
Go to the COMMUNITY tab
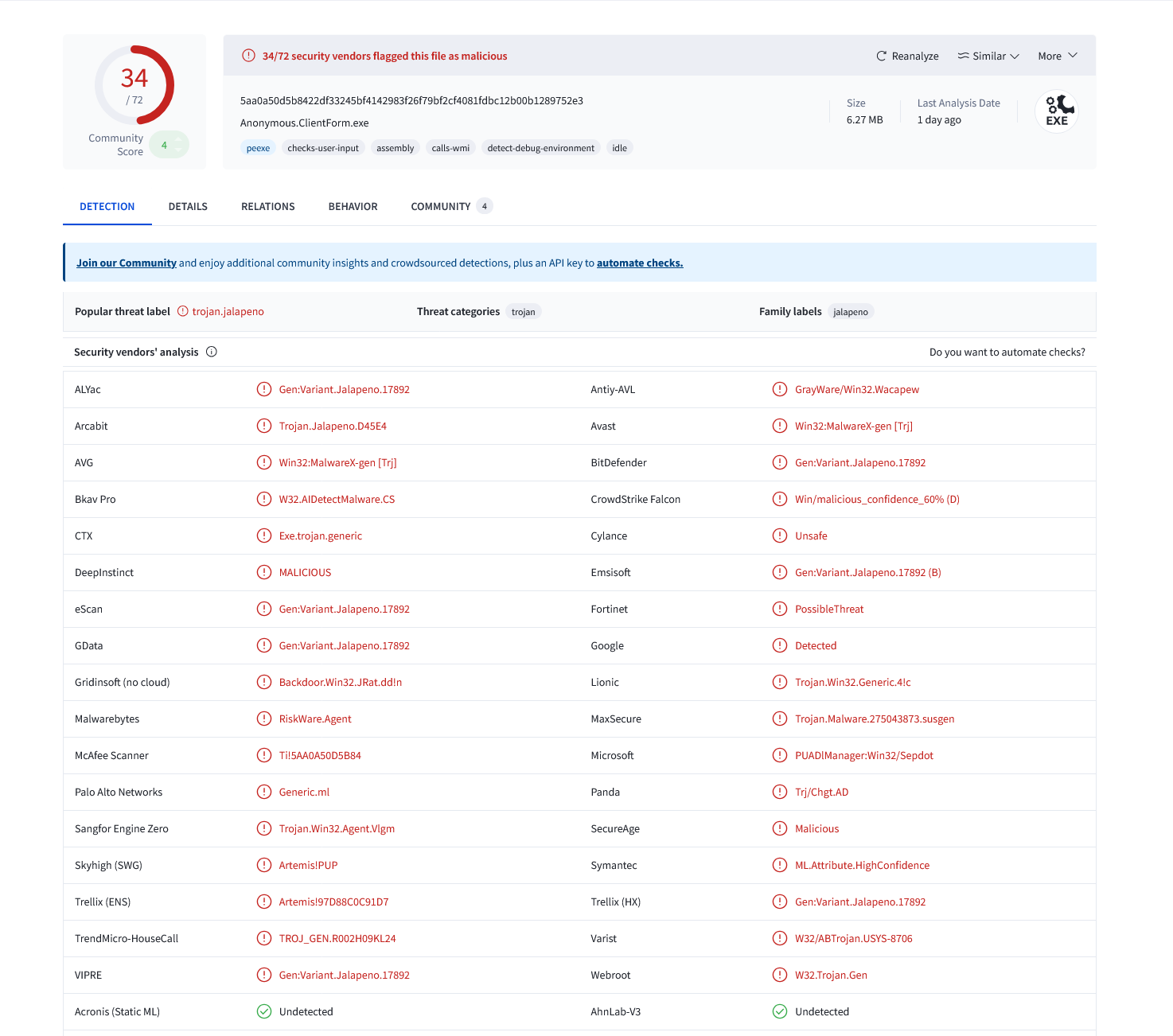pyautogui.click(x=452, y=206)
